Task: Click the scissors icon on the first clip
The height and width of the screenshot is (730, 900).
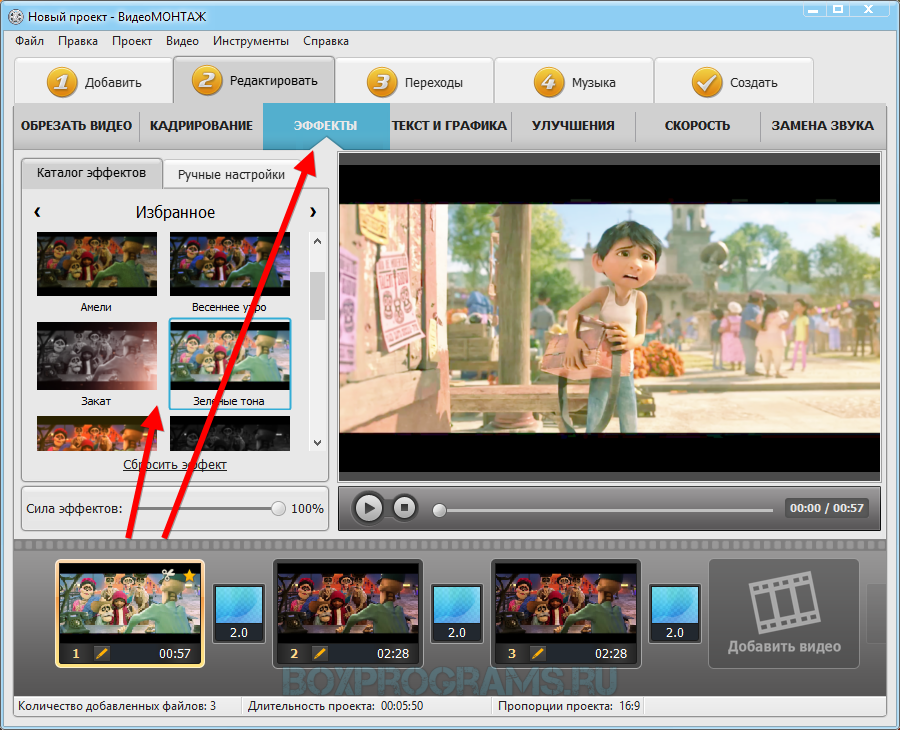Action: (x=168, y=577)
